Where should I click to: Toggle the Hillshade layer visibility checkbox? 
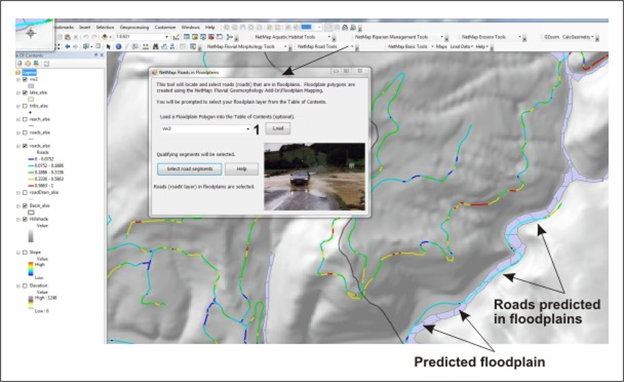pos(25,219)
